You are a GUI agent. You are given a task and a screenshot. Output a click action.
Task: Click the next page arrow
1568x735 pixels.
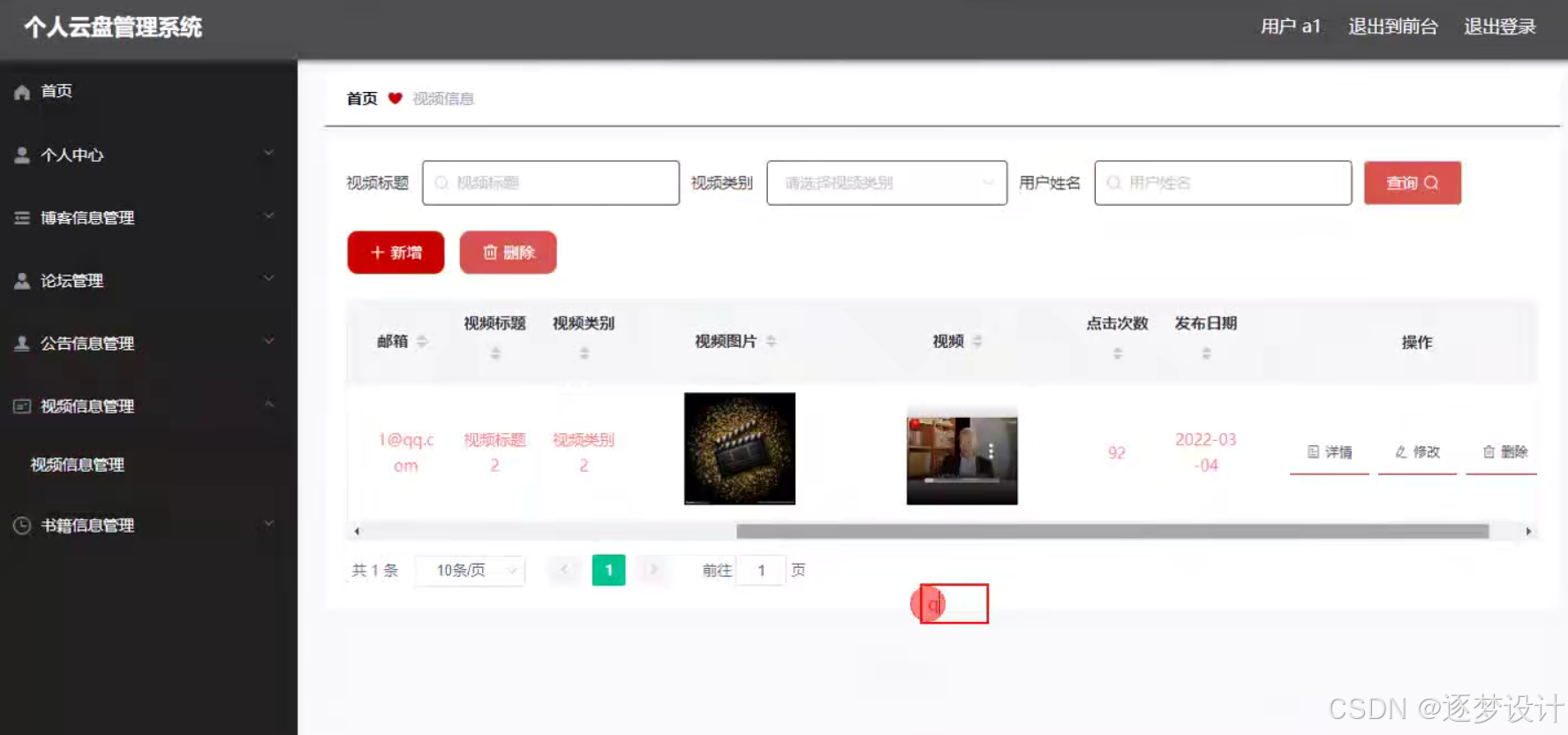pos(653,570)
